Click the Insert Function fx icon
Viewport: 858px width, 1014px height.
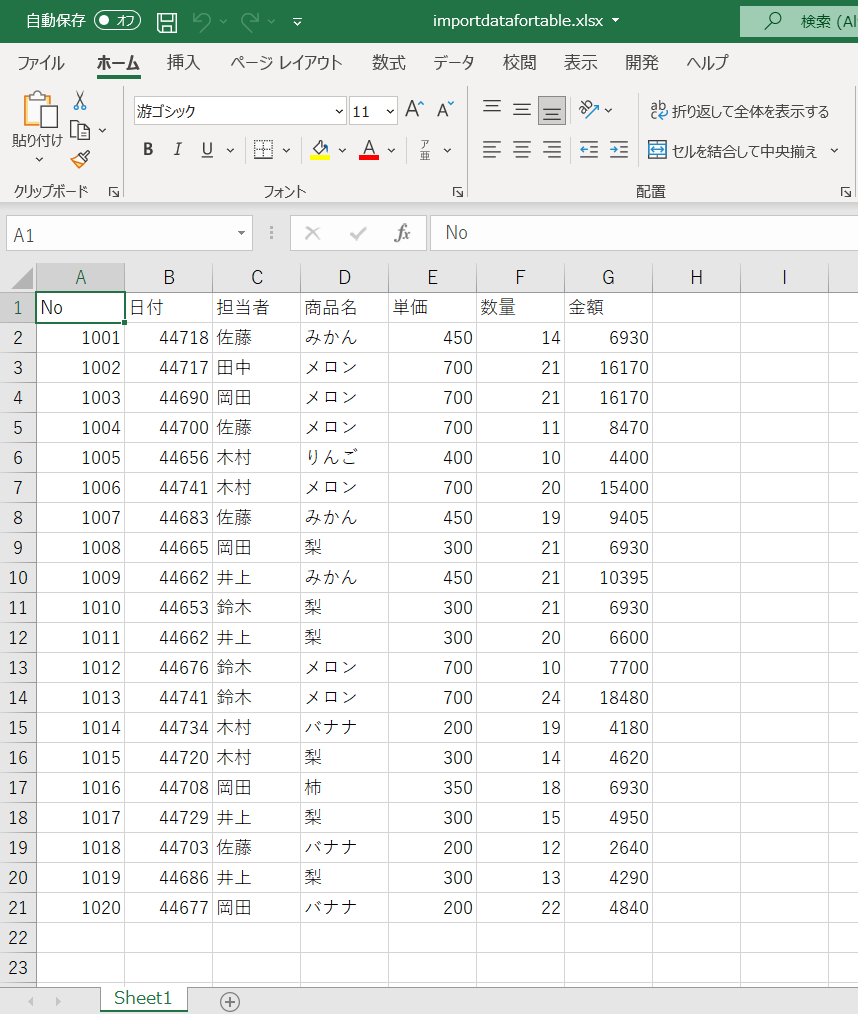tap(402, 233)
